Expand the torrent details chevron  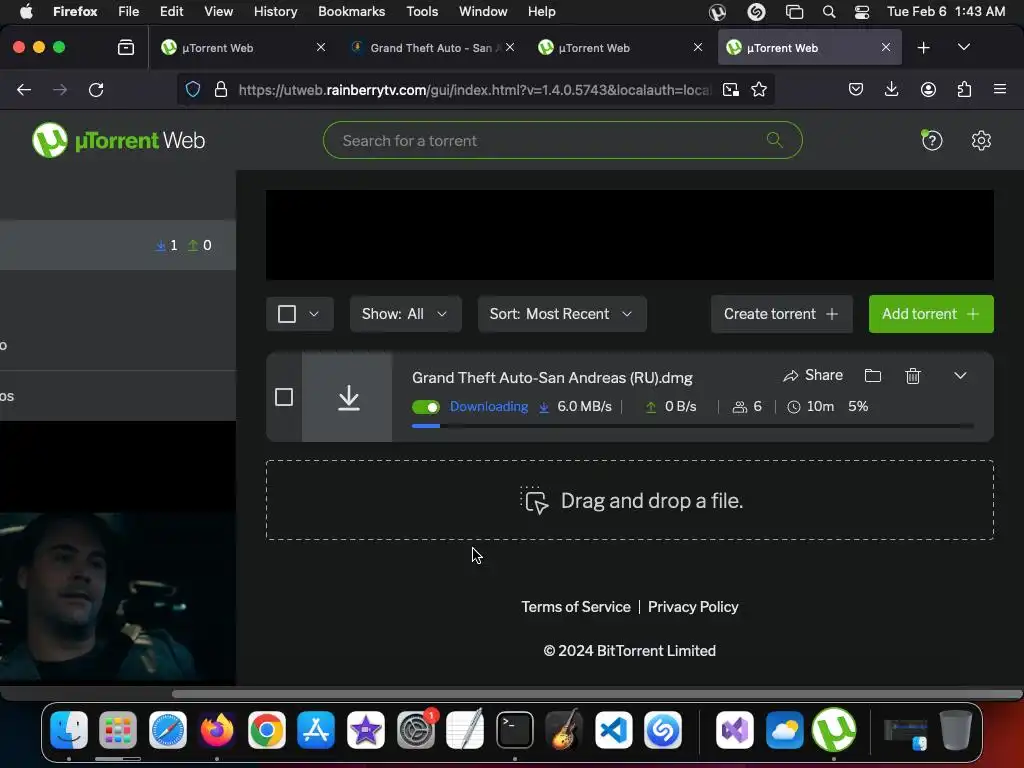click(x=960, y=376)
